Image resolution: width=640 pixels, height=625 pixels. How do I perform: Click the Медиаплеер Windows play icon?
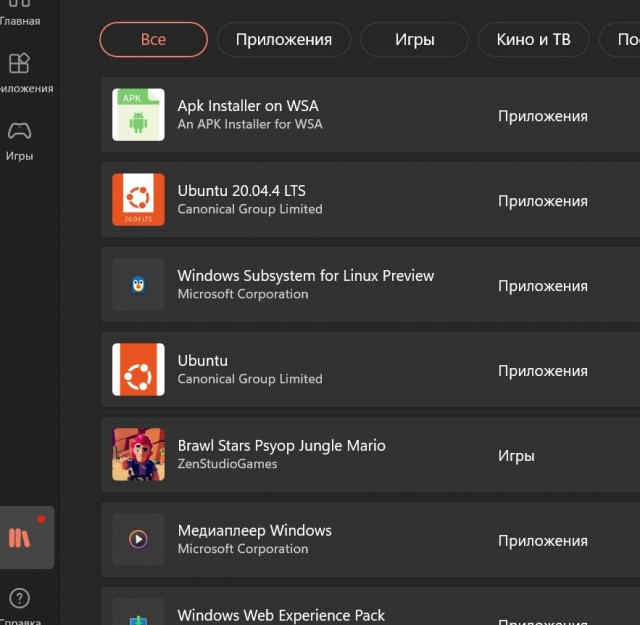[138, 539]
